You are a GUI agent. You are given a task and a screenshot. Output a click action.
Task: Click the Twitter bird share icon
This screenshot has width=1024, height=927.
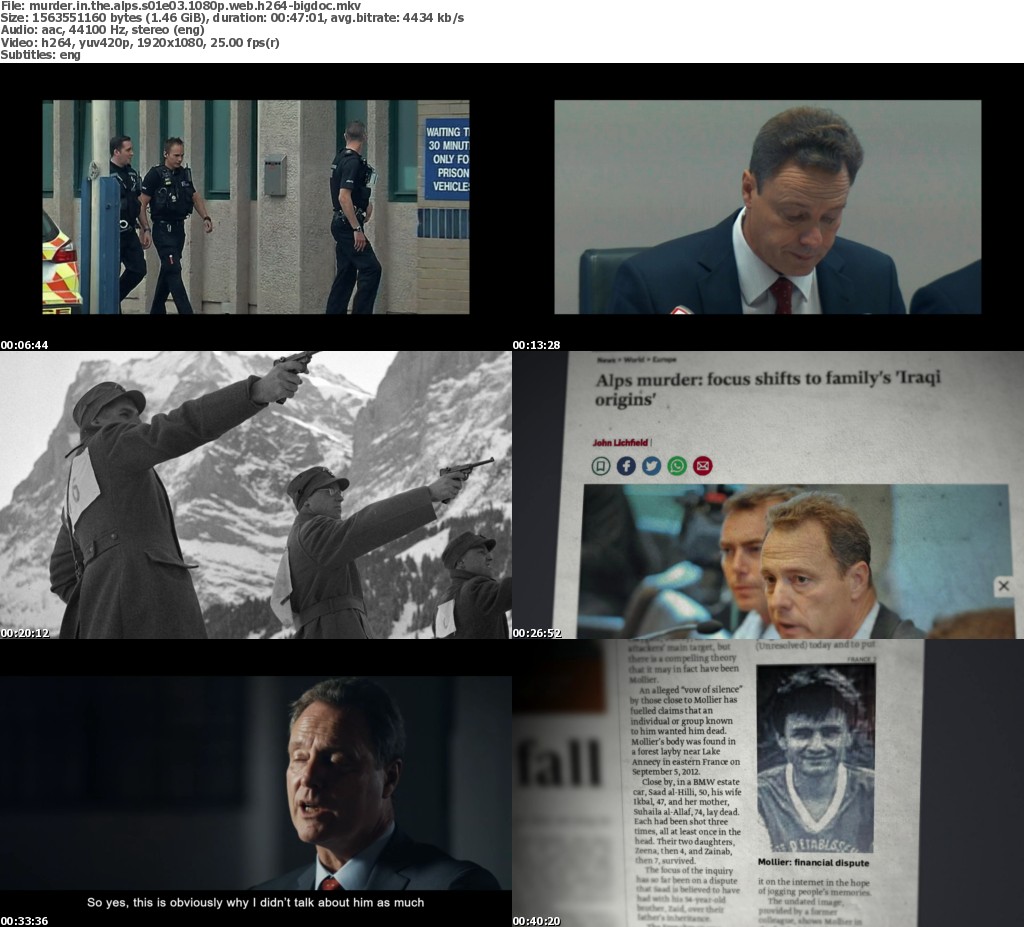(x=651, y=465)
